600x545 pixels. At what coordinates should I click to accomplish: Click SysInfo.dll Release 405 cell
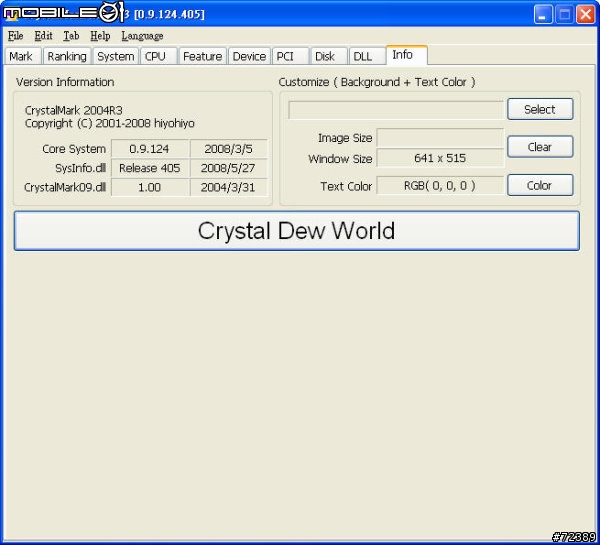click(150, 168)
